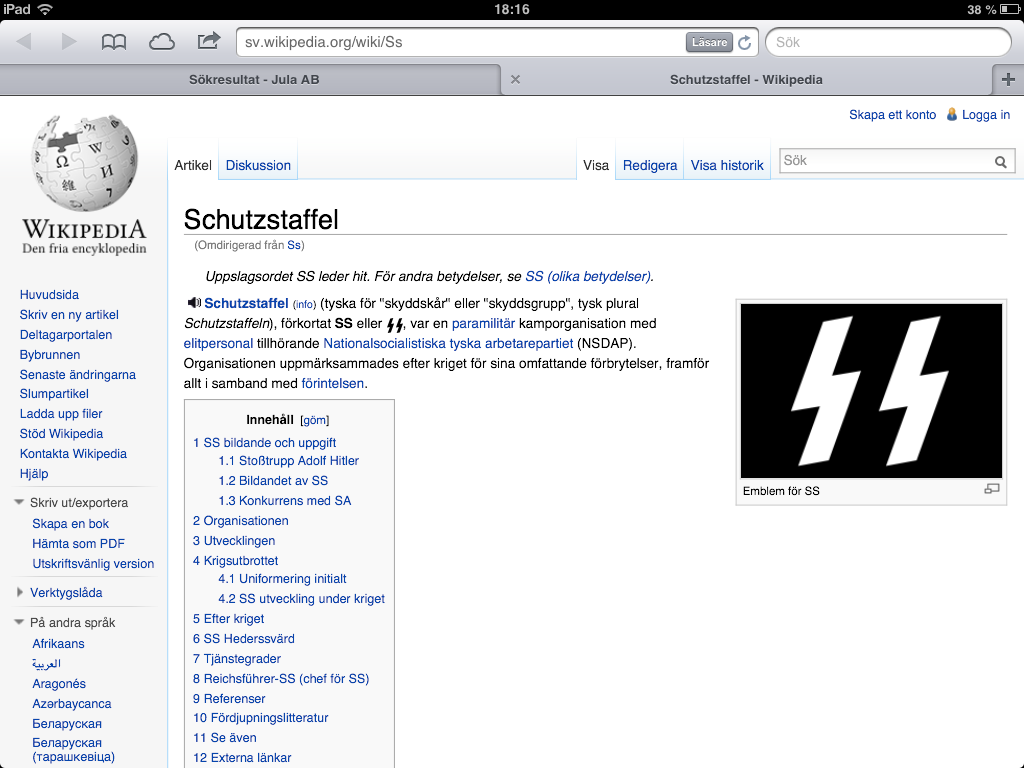Toggle Safari Reader with Läsare button

[x=709, y=43]
